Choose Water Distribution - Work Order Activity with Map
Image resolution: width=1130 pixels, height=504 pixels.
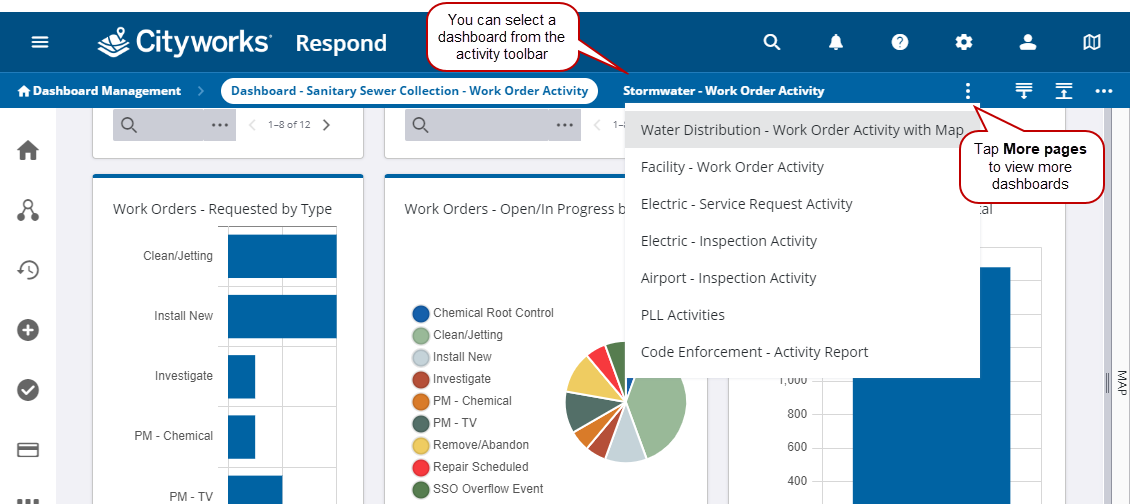[x=802, y=130]
